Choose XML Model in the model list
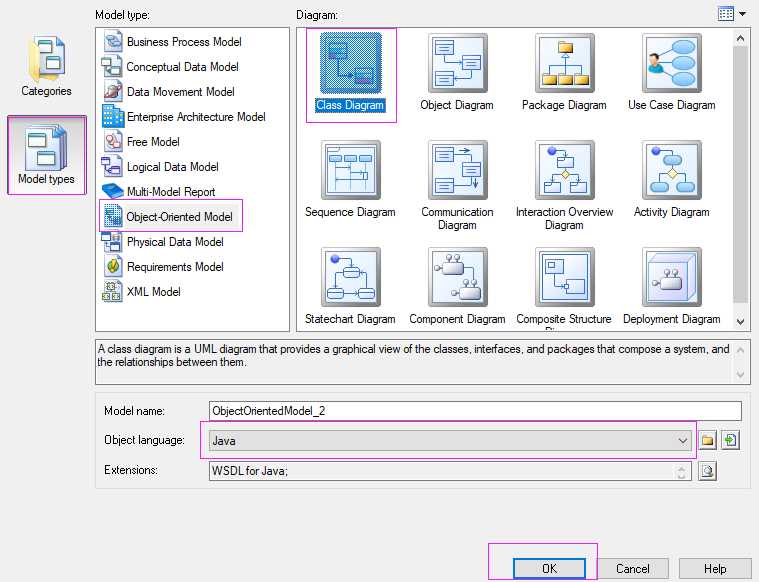Screen dimensions: 759x582 point(142,291)
